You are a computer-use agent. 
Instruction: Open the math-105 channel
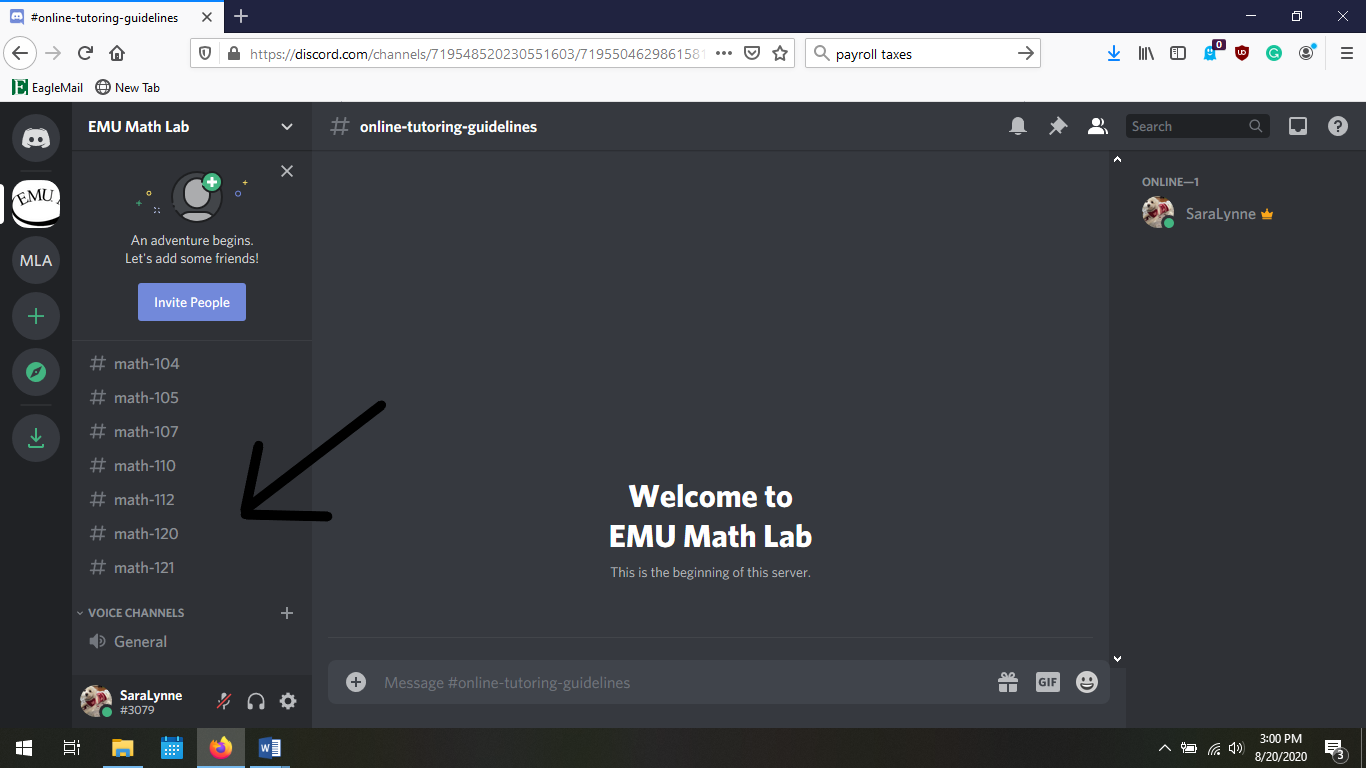[x=192, y=398]
